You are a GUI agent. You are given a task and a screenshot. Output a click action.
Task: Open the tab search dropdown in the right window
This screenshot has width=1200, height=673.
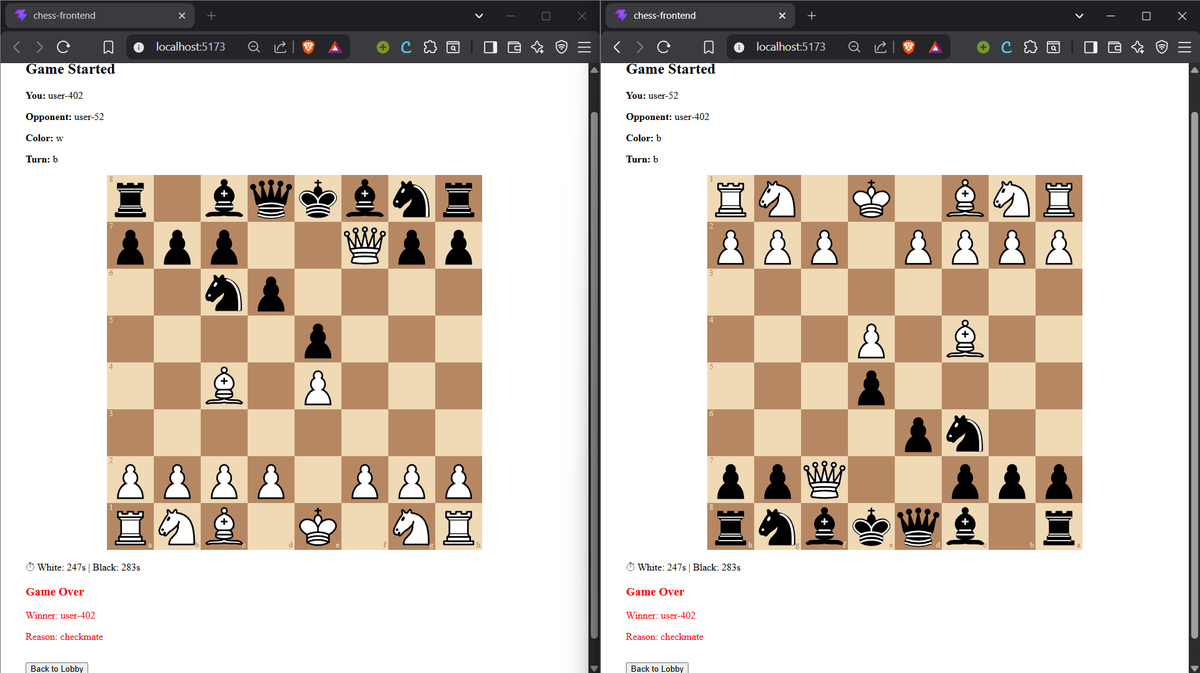[x=1078, y=15]
